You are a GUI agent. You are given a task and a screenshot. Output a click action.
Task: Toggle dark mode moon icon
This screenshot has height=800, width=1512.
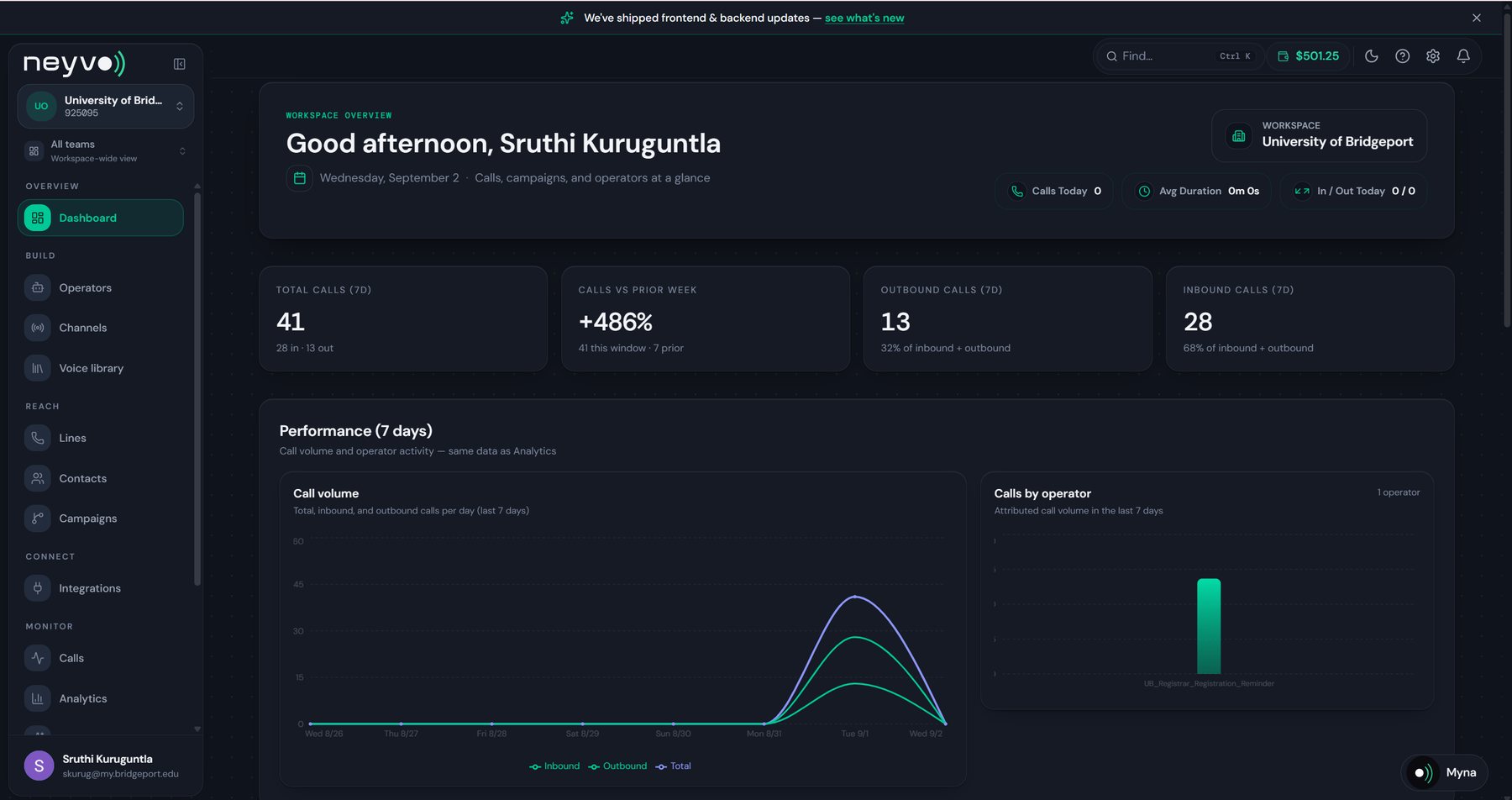(x=1372, y=56)
